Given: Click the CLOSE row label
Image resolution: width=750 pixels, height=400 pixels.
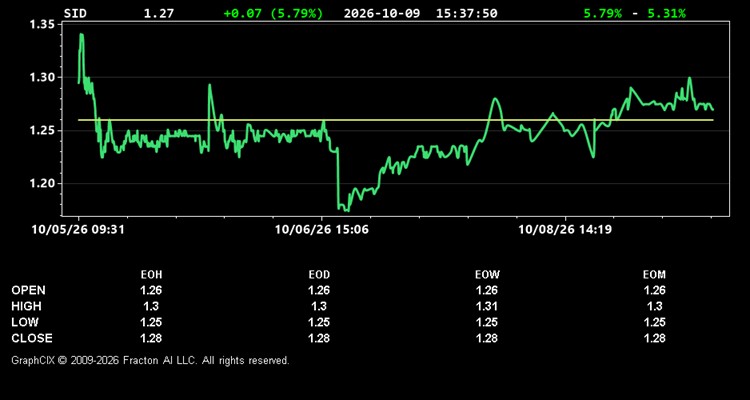Looking at the screenshot, I should (32, 338).
